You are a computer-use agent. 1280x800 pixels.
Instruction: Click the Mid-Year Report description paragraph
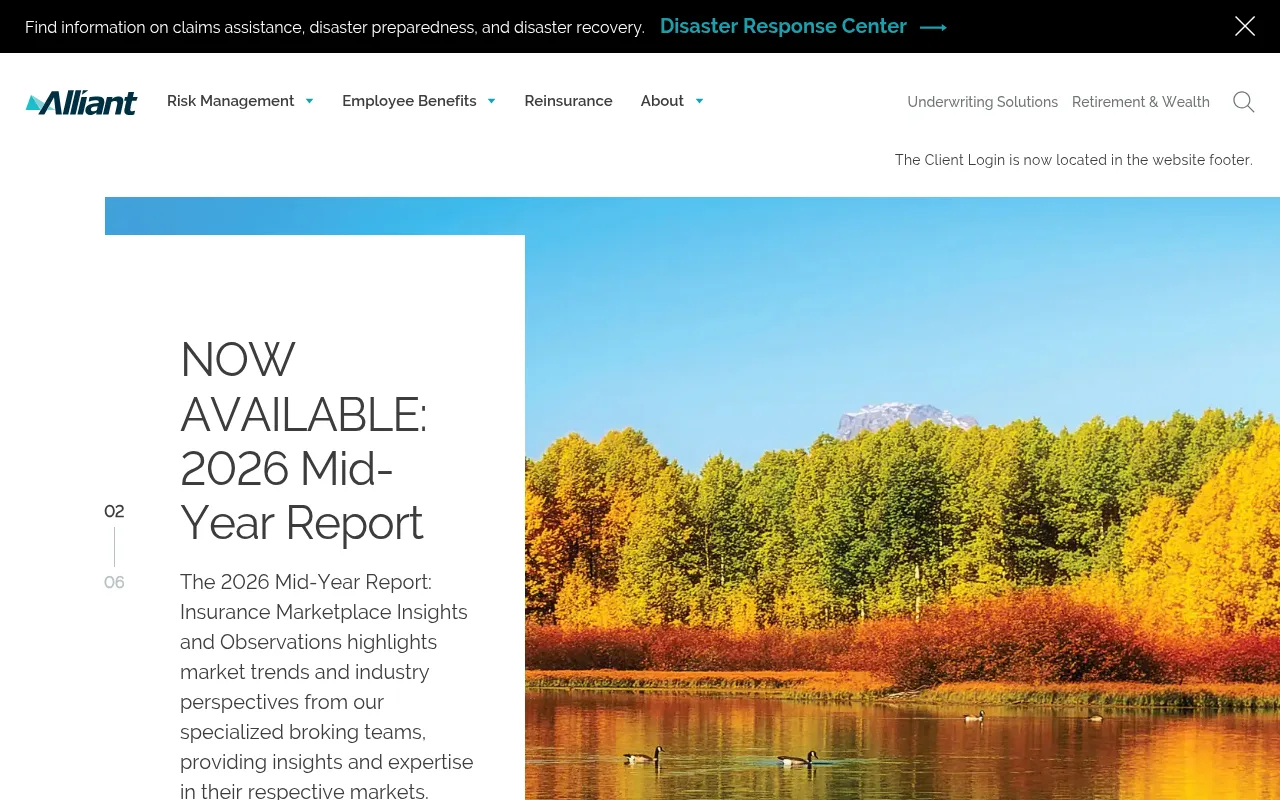click(327, 686)
